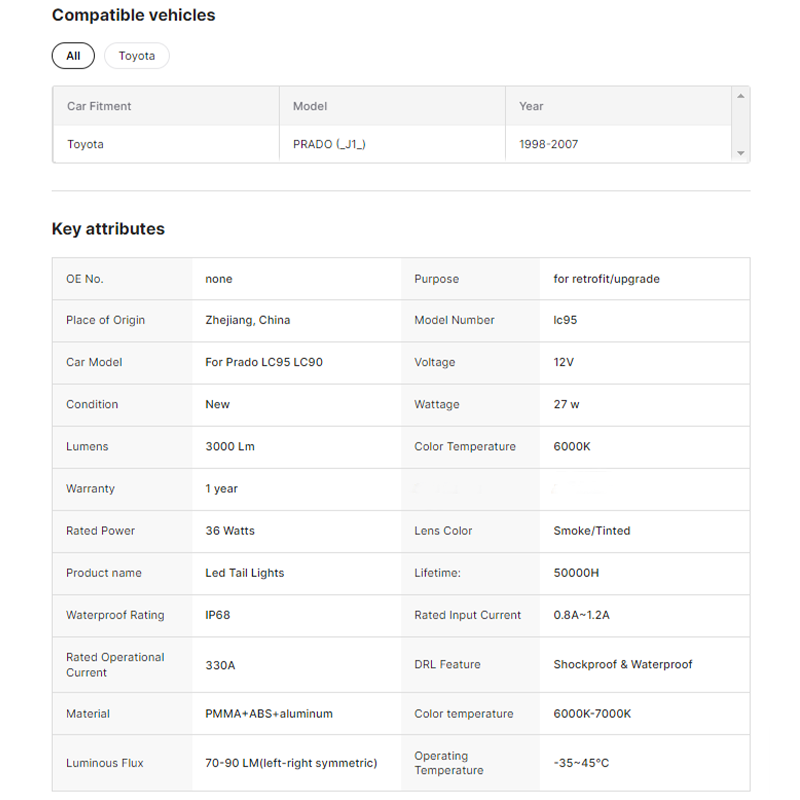Click the fitment table scroll up arrow
800x800 pixels.
coord(740,96)
